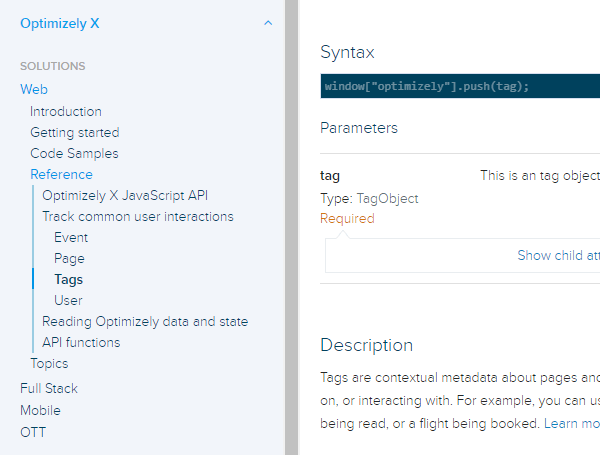The height and width of the screenshot is (455, 600).
Task: Open the User reference page
Action: point(68,300)
